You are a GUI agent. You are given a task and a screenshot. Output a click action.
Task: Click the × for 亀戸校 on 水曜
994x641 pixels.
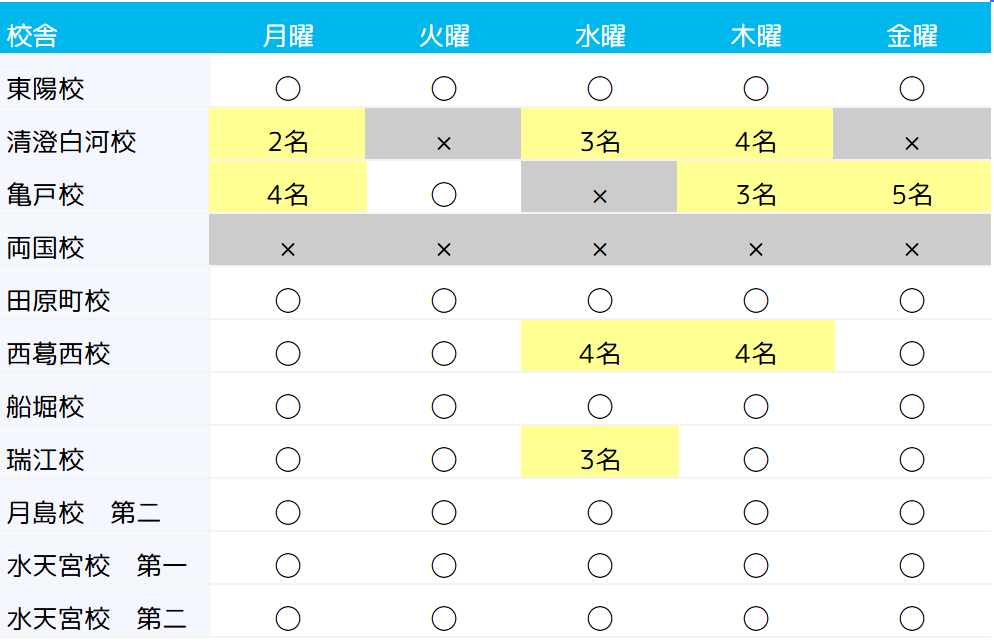coord(600,196)
